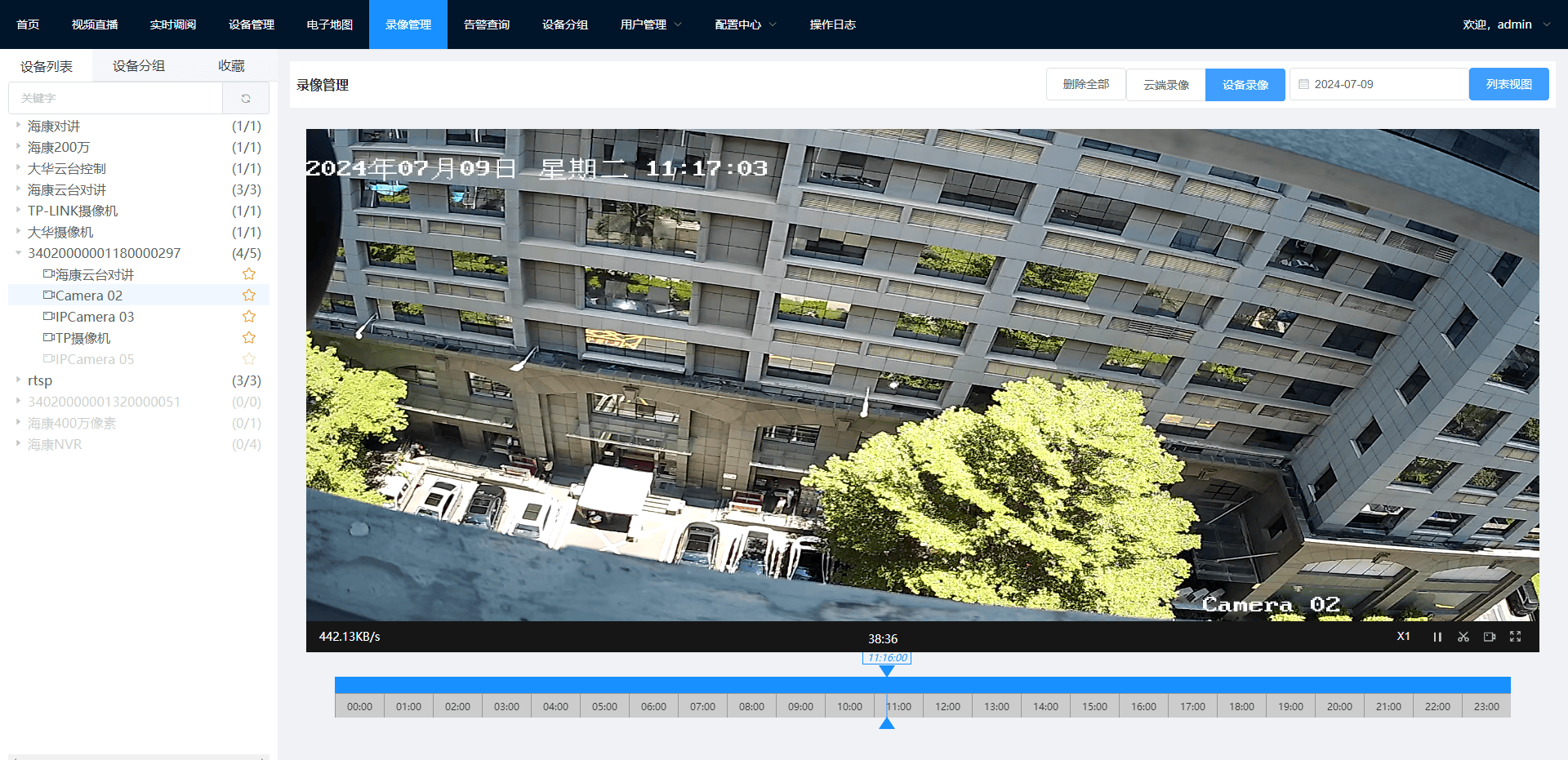Image resolution: width=1568 pixels, height=760 pixels.
Task: Click the 删除全部 button
Action: point(1085,84)
